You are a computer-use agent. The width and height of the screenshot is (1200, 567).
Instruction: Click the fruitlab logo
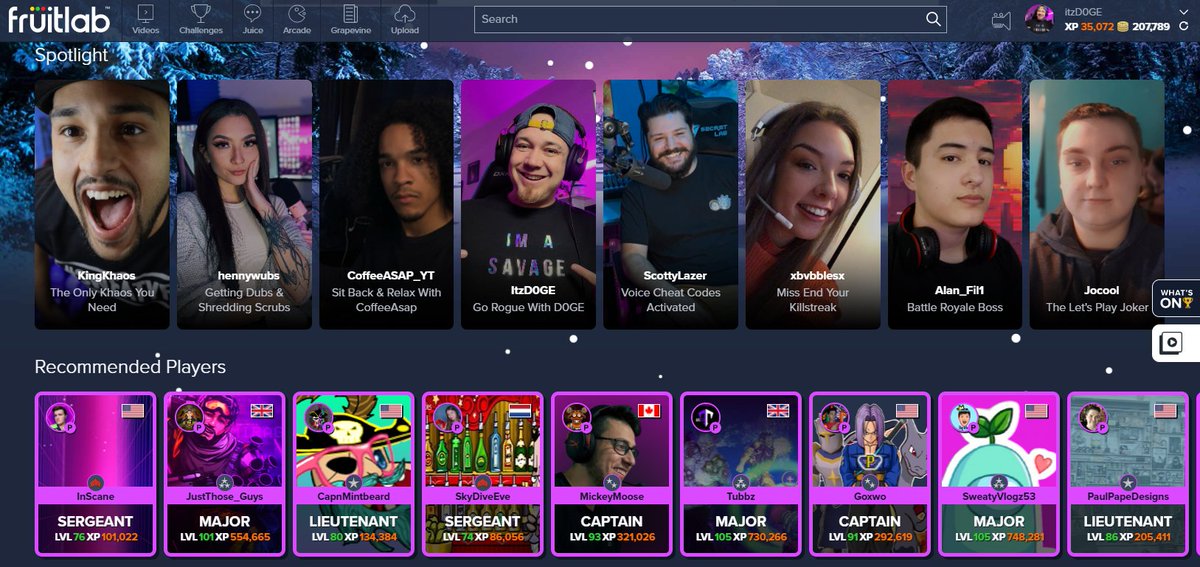59,18
